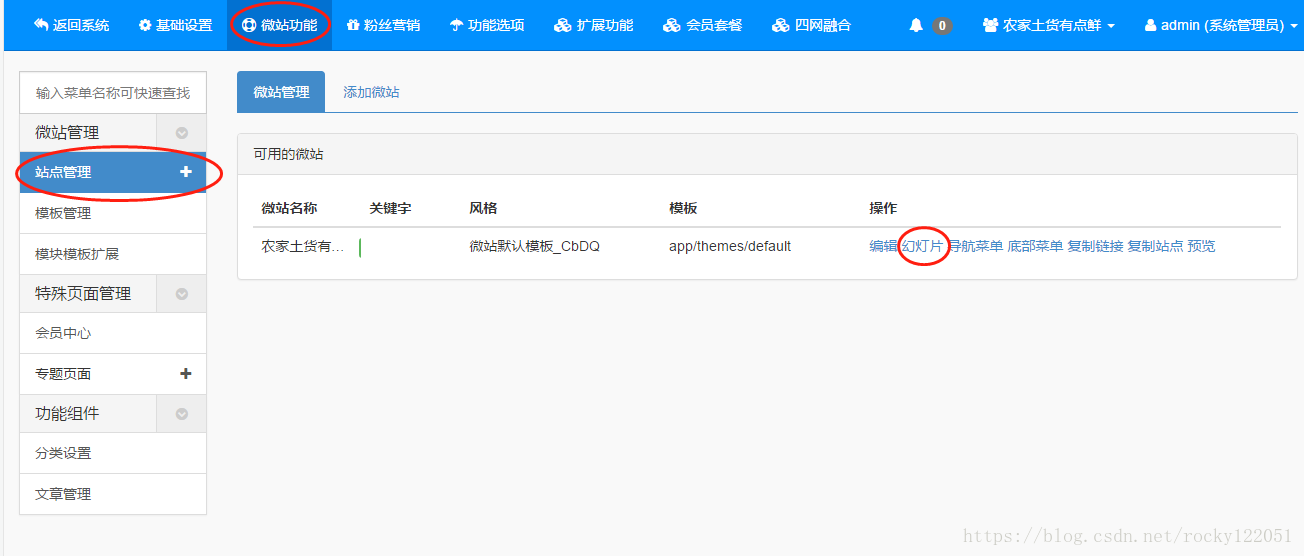Screen dimensions: 1304x556
Task: Click the 底部菜单 link
Action: point(1035,246)
